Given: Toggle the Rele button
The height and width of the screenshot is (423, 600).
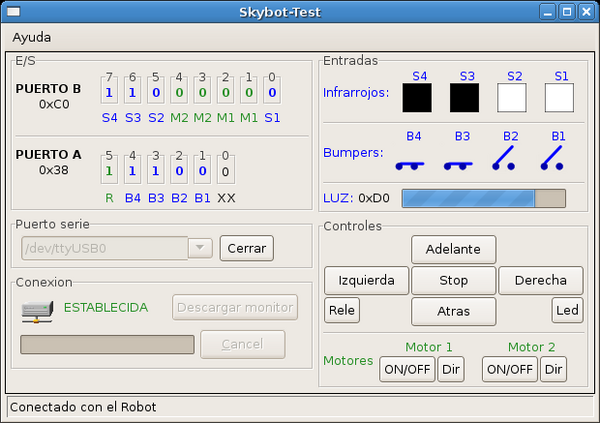Looking at the screenshot, I should coord(342,311).
